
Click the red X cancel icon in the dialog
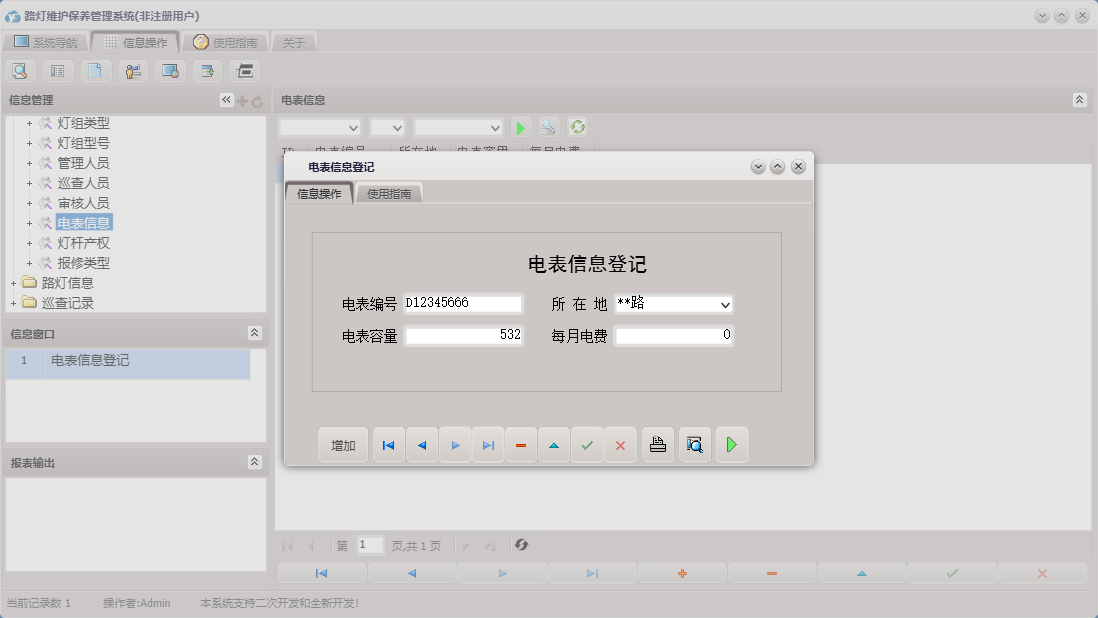click(x=620, y=444)
